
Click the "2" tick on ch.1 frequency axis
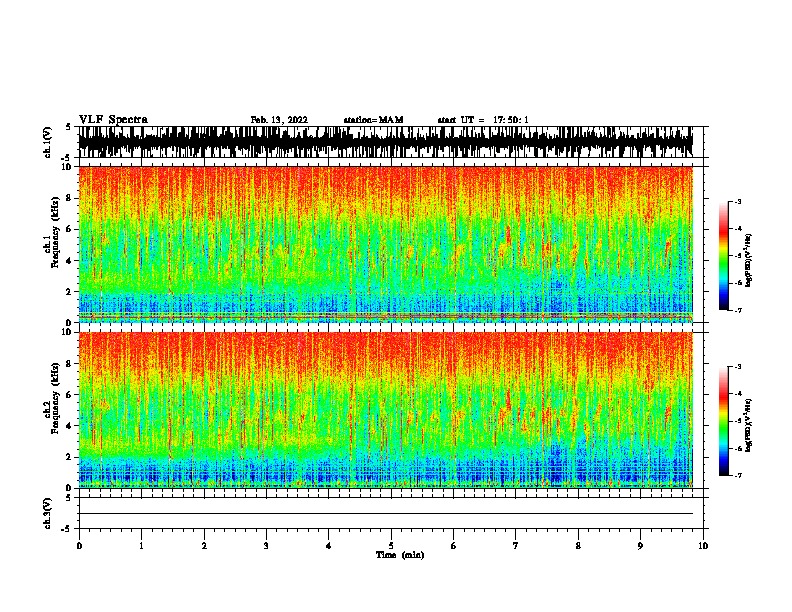[70, 292]
